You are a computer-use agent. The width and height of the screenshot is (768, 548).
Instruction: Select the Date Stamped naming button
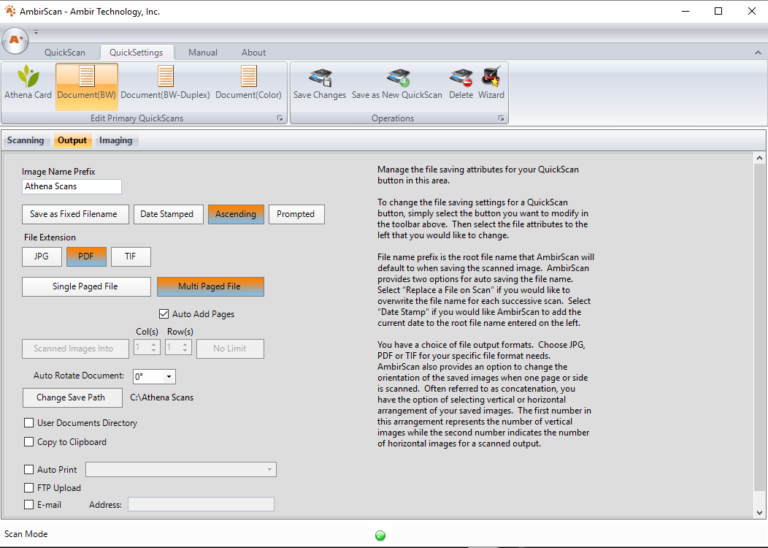[x=167, y=214]
